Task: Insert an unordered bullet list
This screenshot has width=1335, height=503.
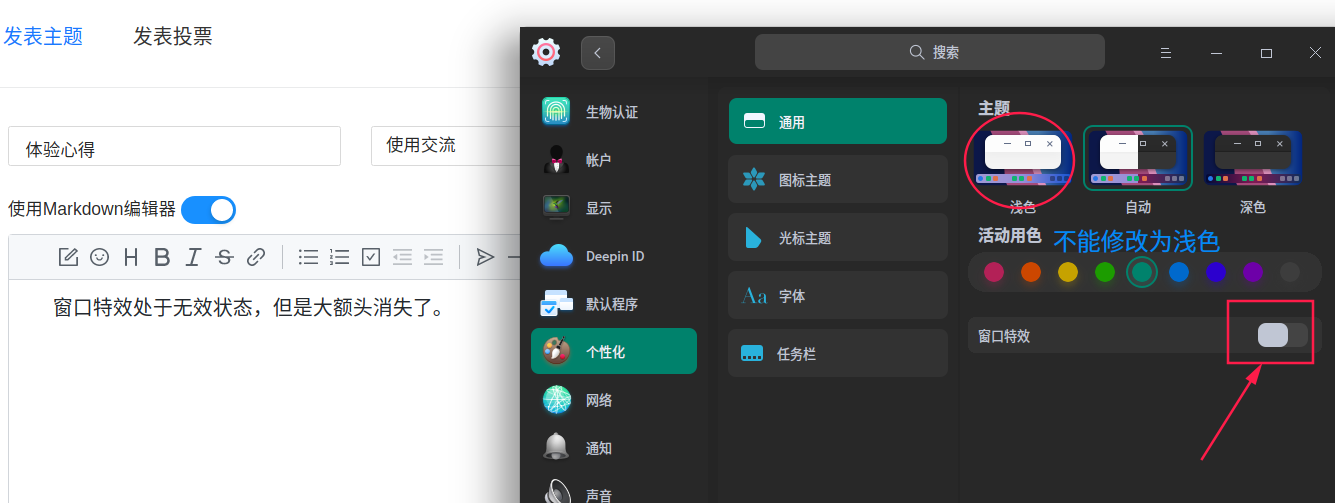Action: coord(309,257)
